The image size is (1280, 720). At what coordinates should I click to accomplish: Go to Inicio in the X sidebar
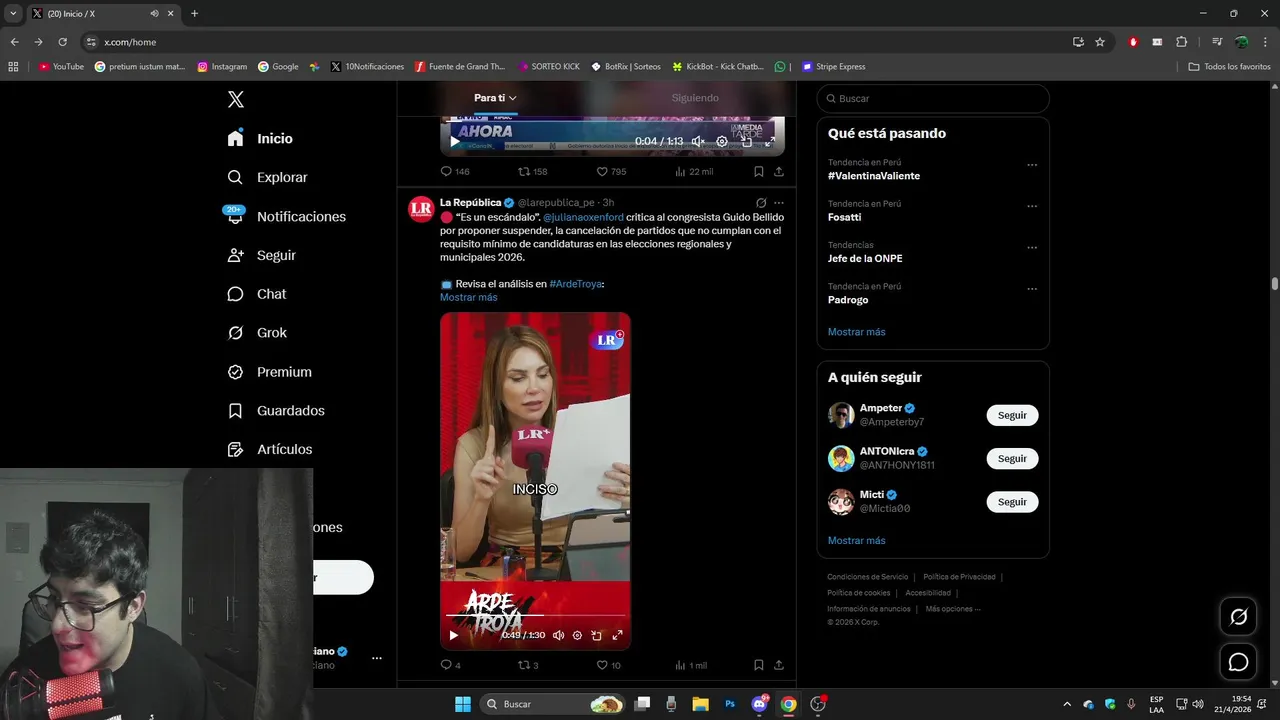(260, 139)
